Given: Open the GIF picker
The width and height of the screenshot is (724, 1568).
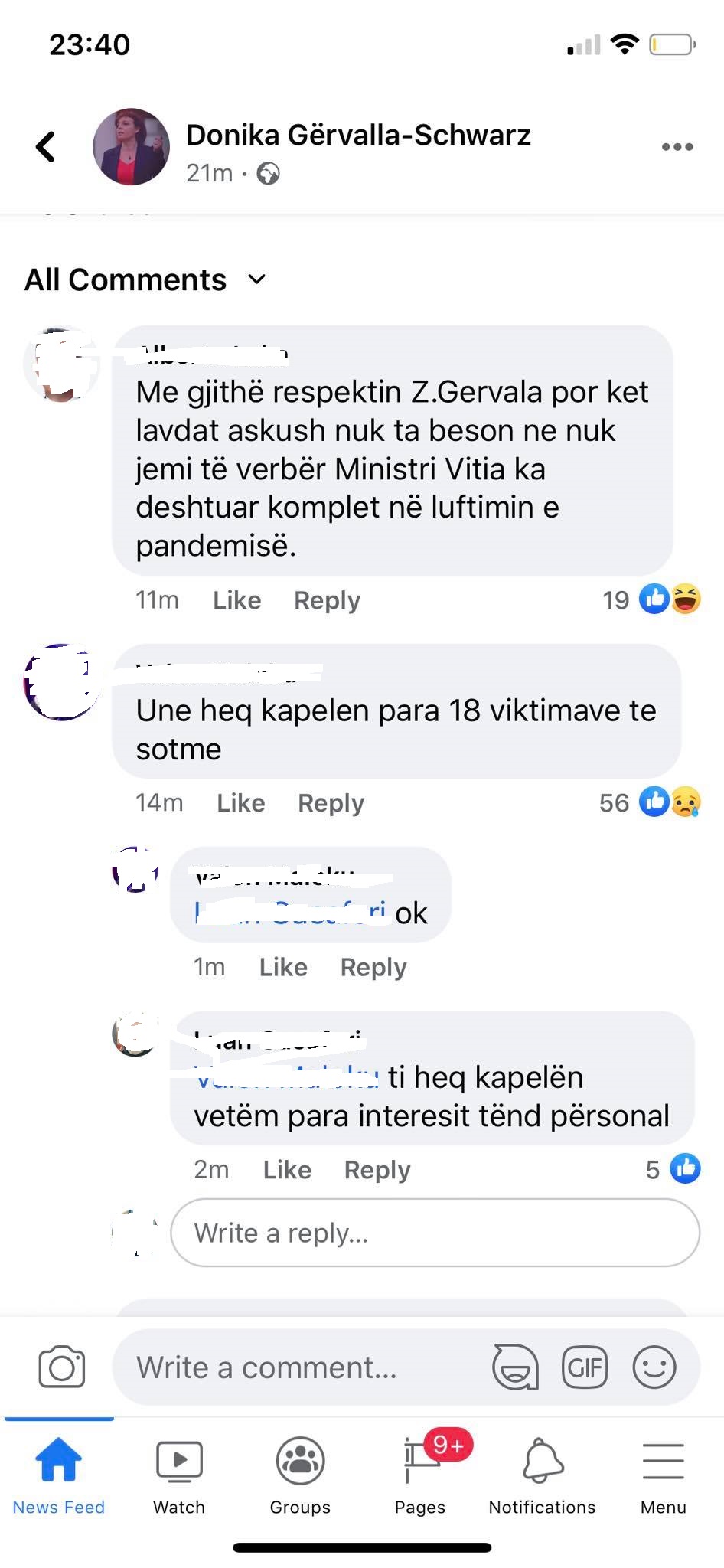Looking at the screenshot, I should pos(585,1367).
